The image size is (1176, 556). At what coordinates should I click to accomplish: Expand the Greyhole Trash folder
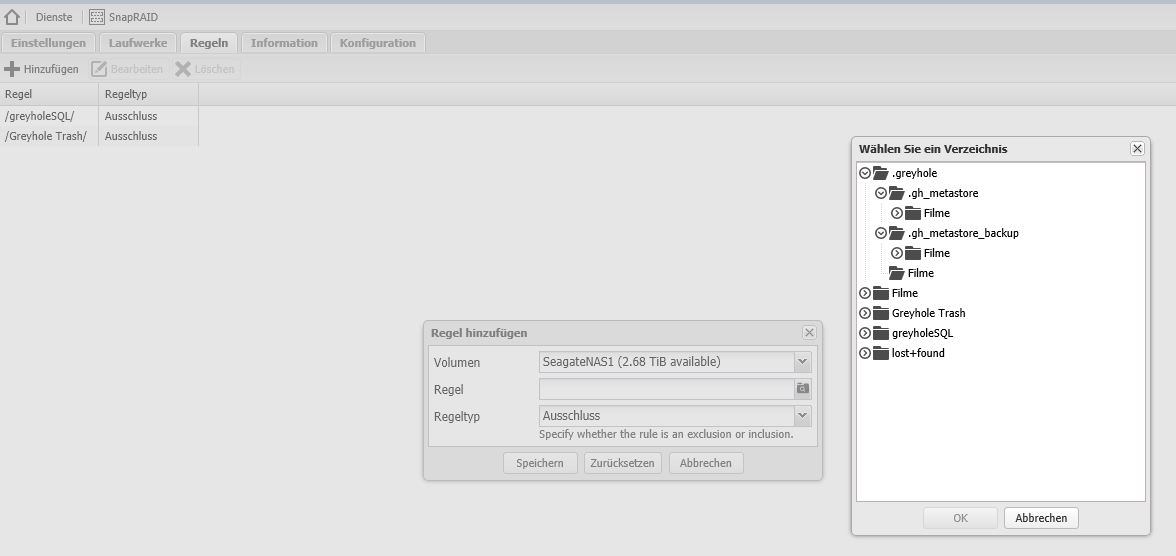point(865,313)
